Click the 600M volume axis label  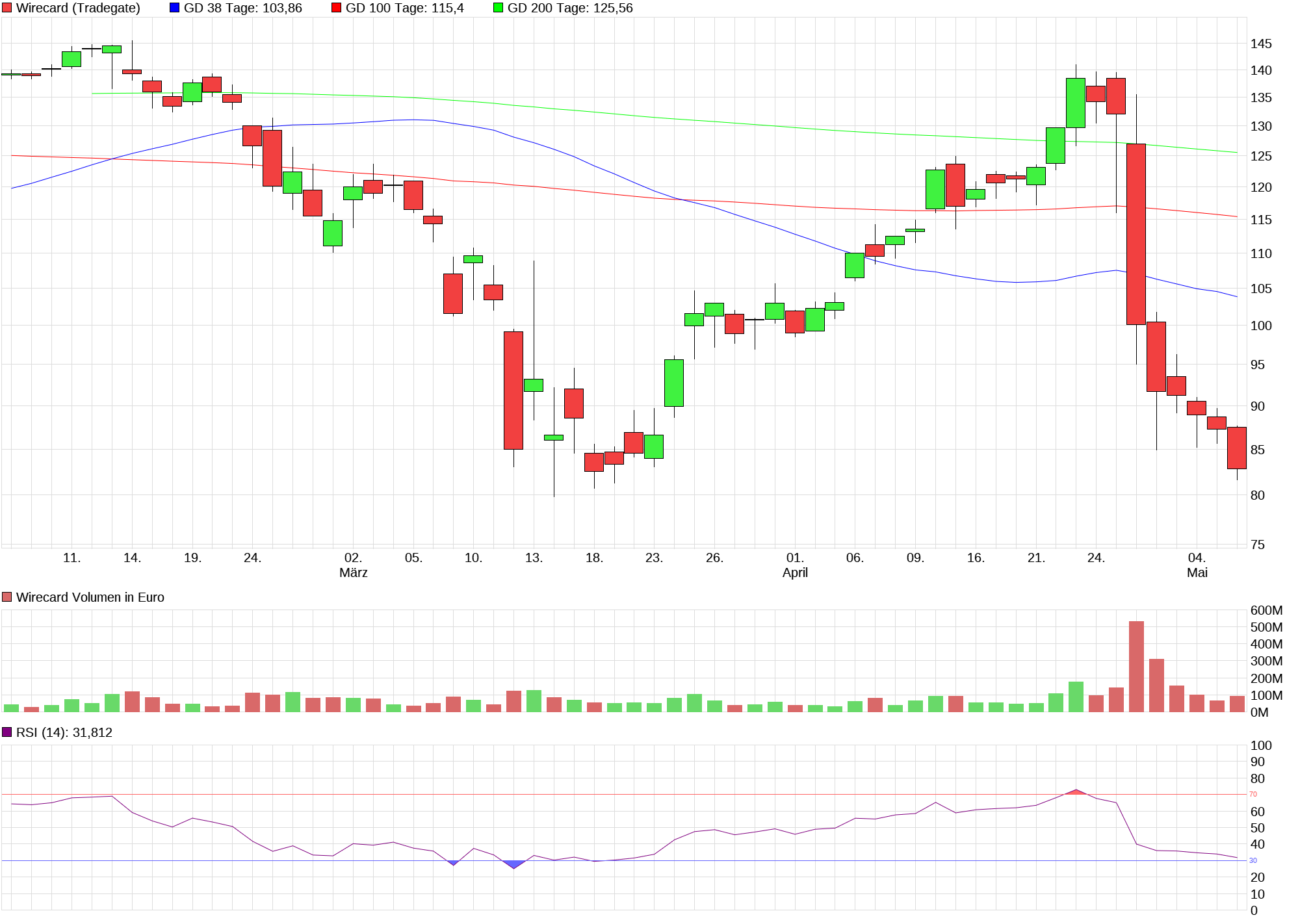pos(1266,610)
